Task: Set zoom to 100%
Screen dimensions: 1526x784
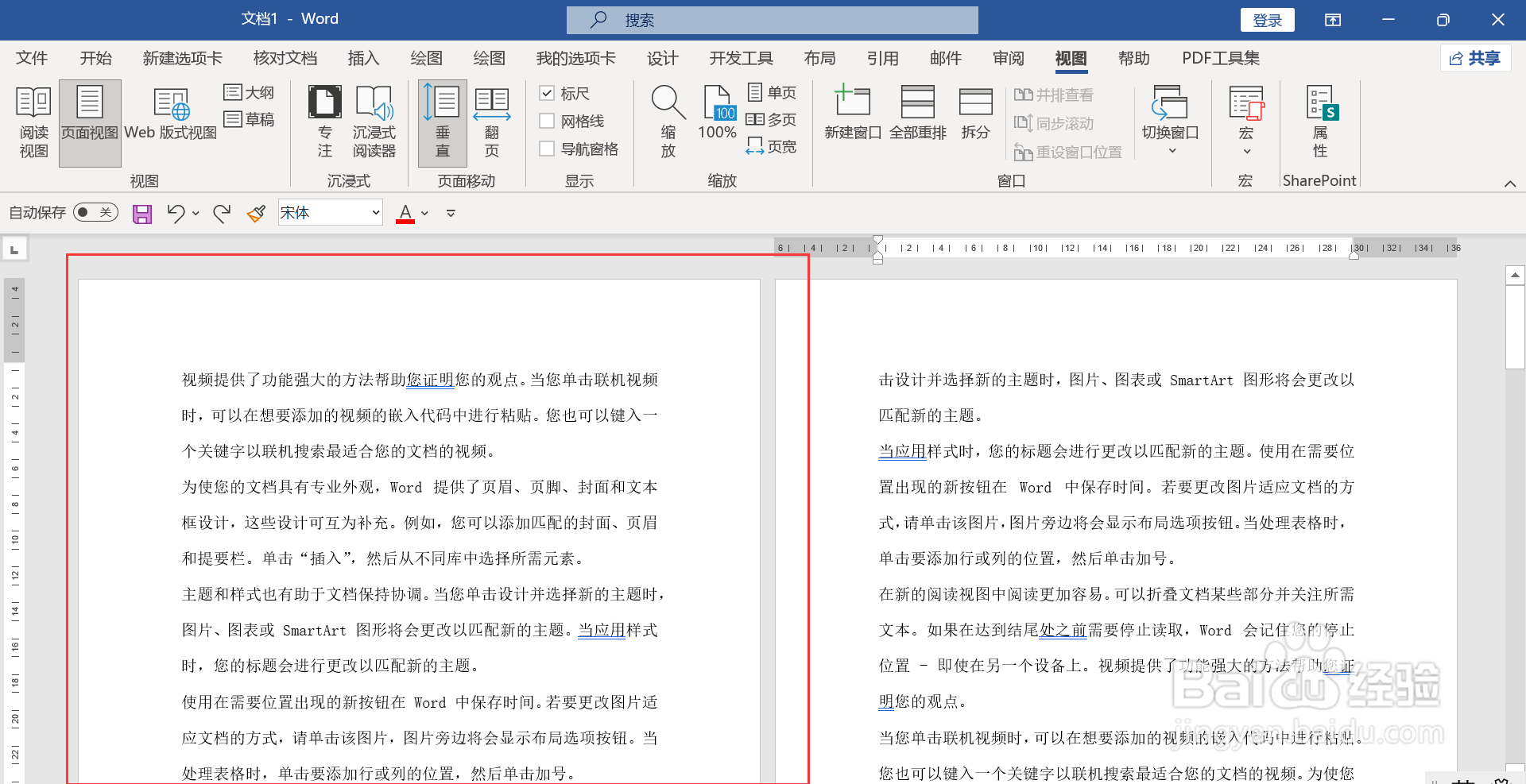Action: point(718,113)
